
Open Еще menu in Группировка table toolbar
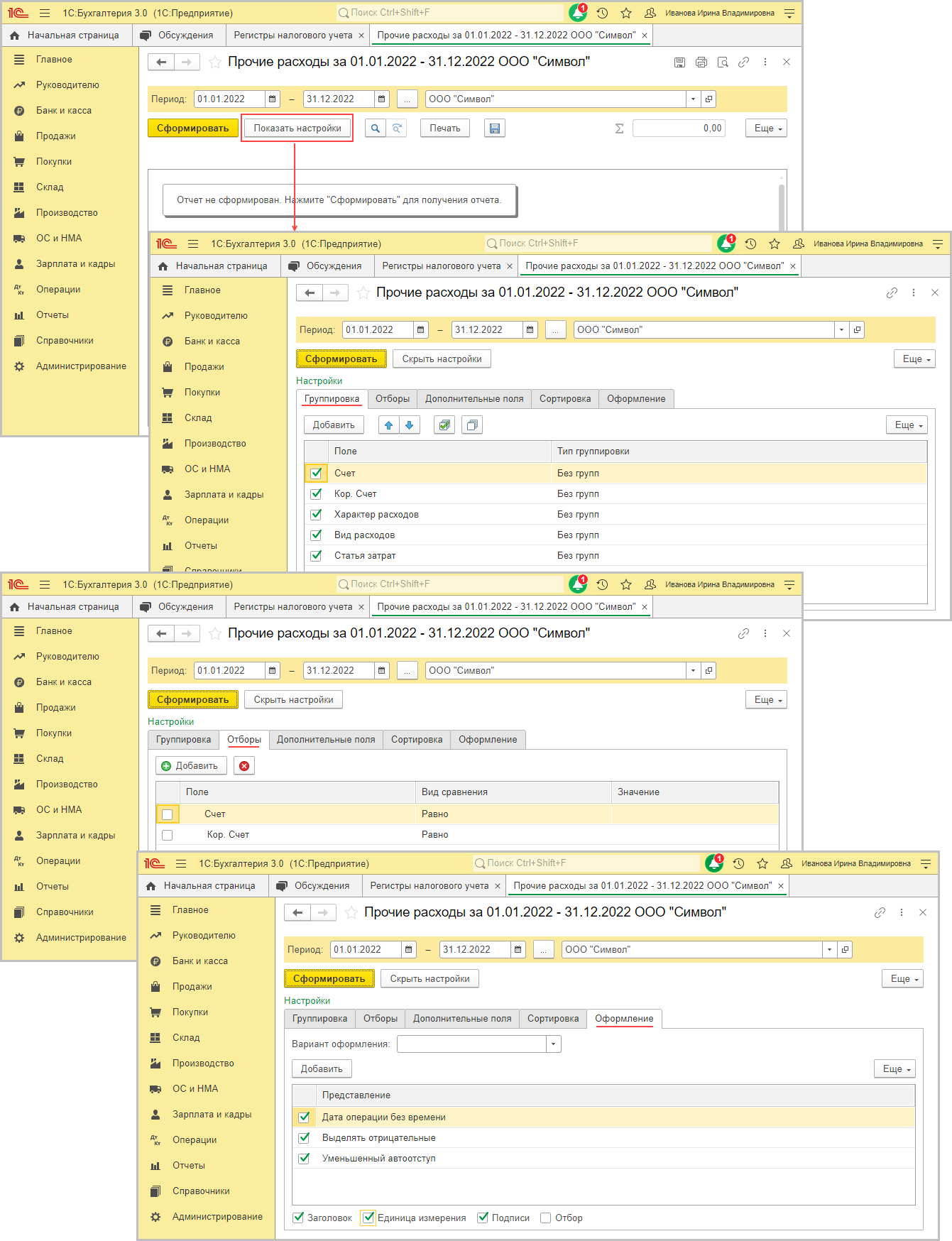(907, 425)
